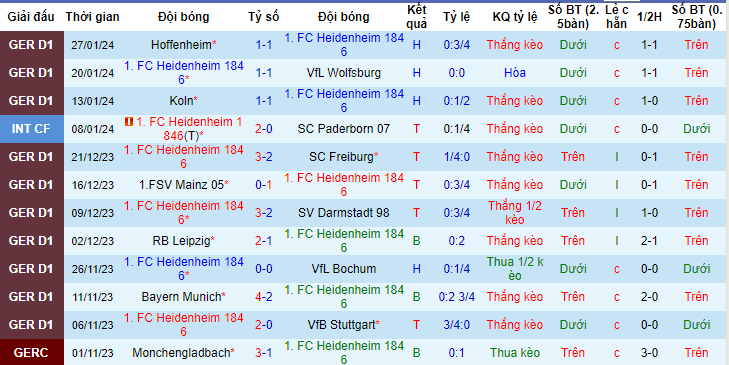
Task: Click the VfL Wolfsburg team name
Action: click(344, 73)
